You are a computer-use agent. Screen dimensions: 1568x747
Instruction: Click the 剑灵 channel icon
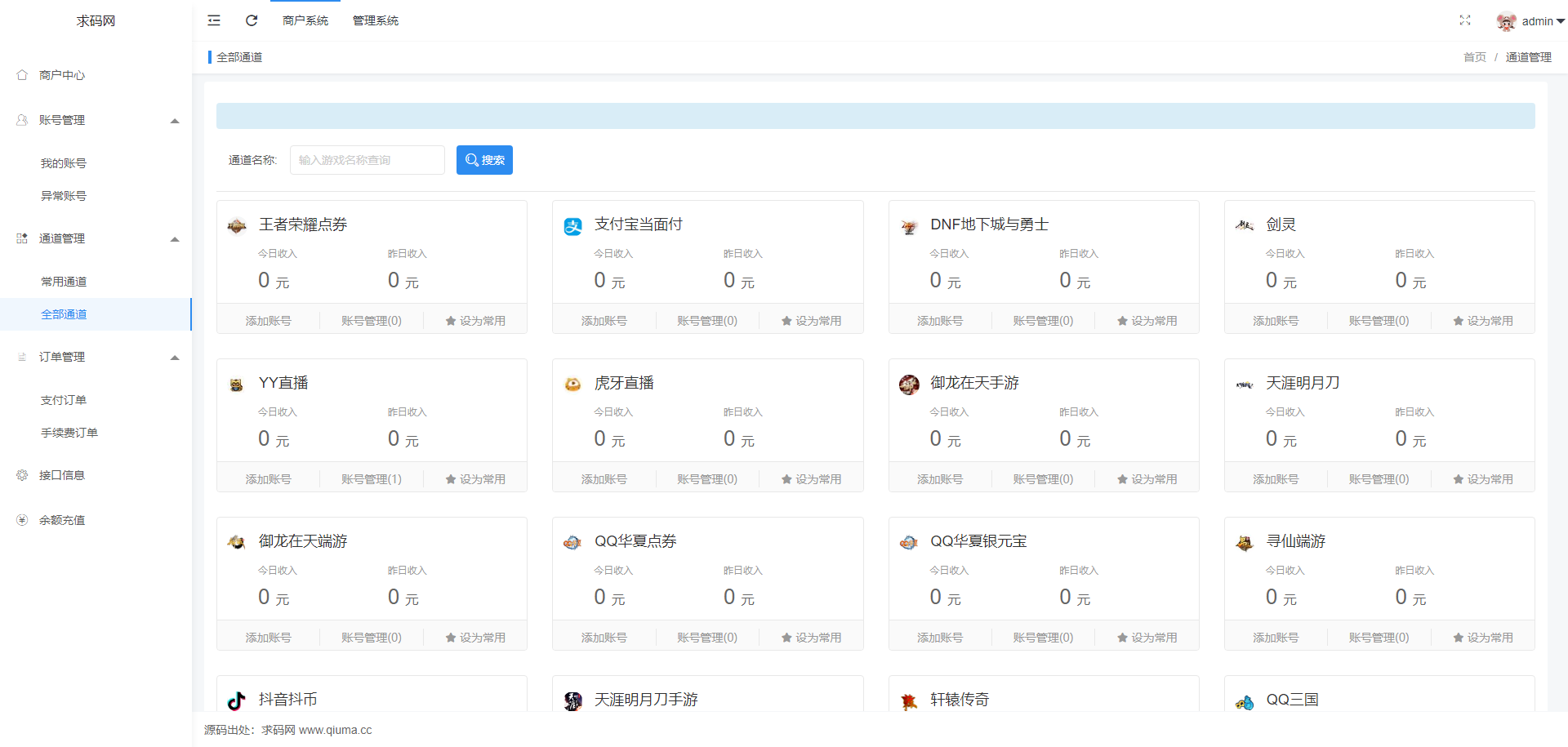[1245, 225]
